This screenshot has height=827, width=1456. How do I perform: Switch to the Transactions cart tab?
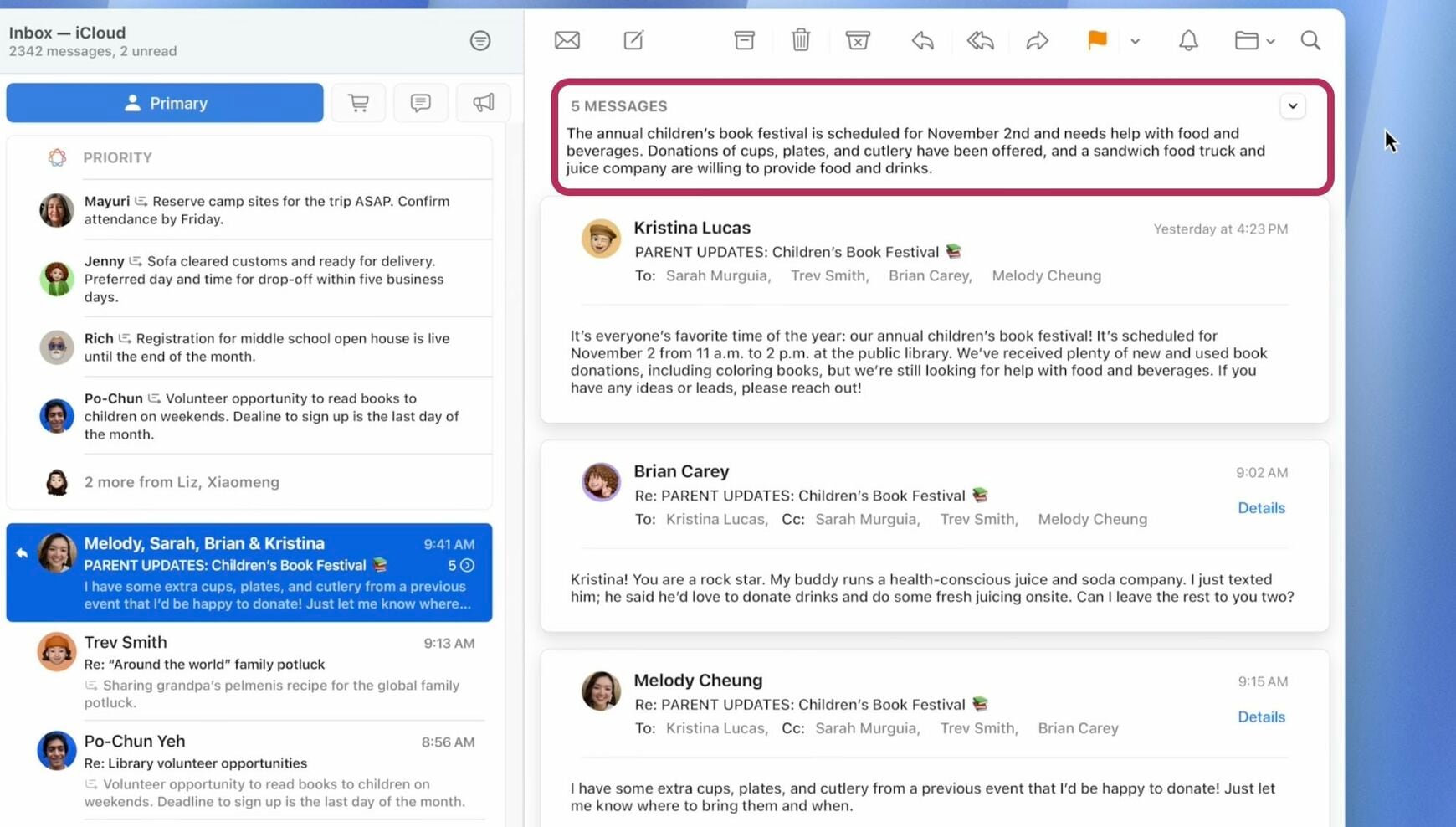358,103
